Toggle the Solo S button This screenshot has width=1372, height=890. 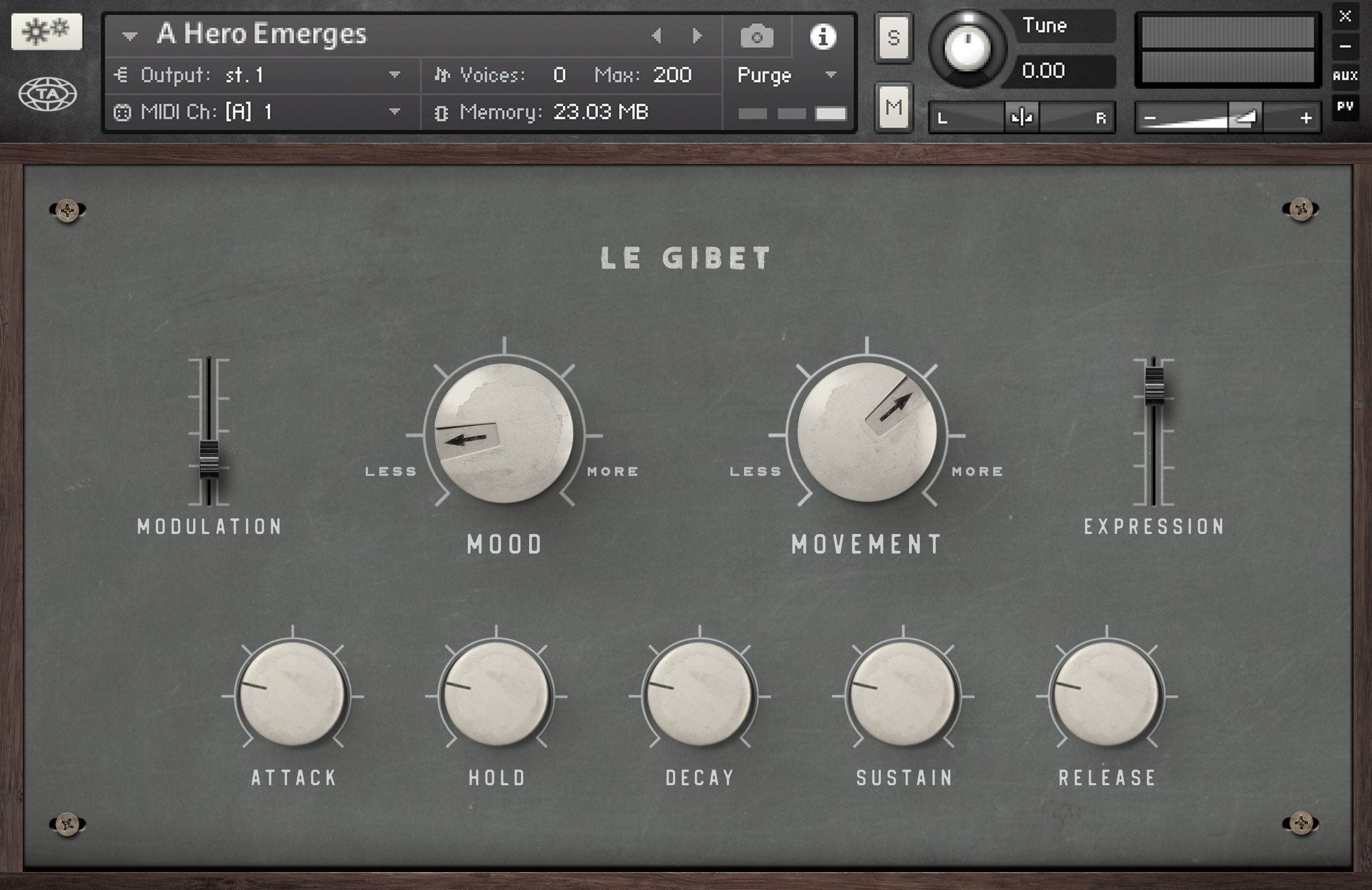click(893, 38)
